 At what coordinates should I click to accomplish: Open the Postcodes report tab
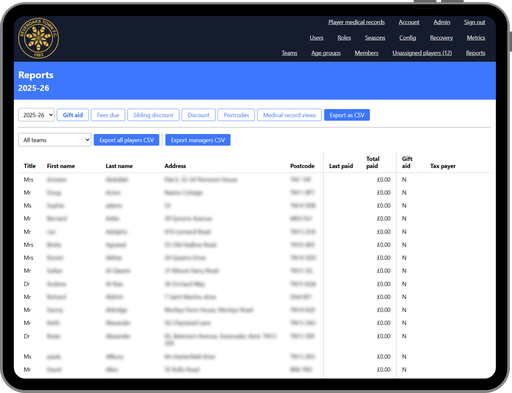click(x=236, y=115)
